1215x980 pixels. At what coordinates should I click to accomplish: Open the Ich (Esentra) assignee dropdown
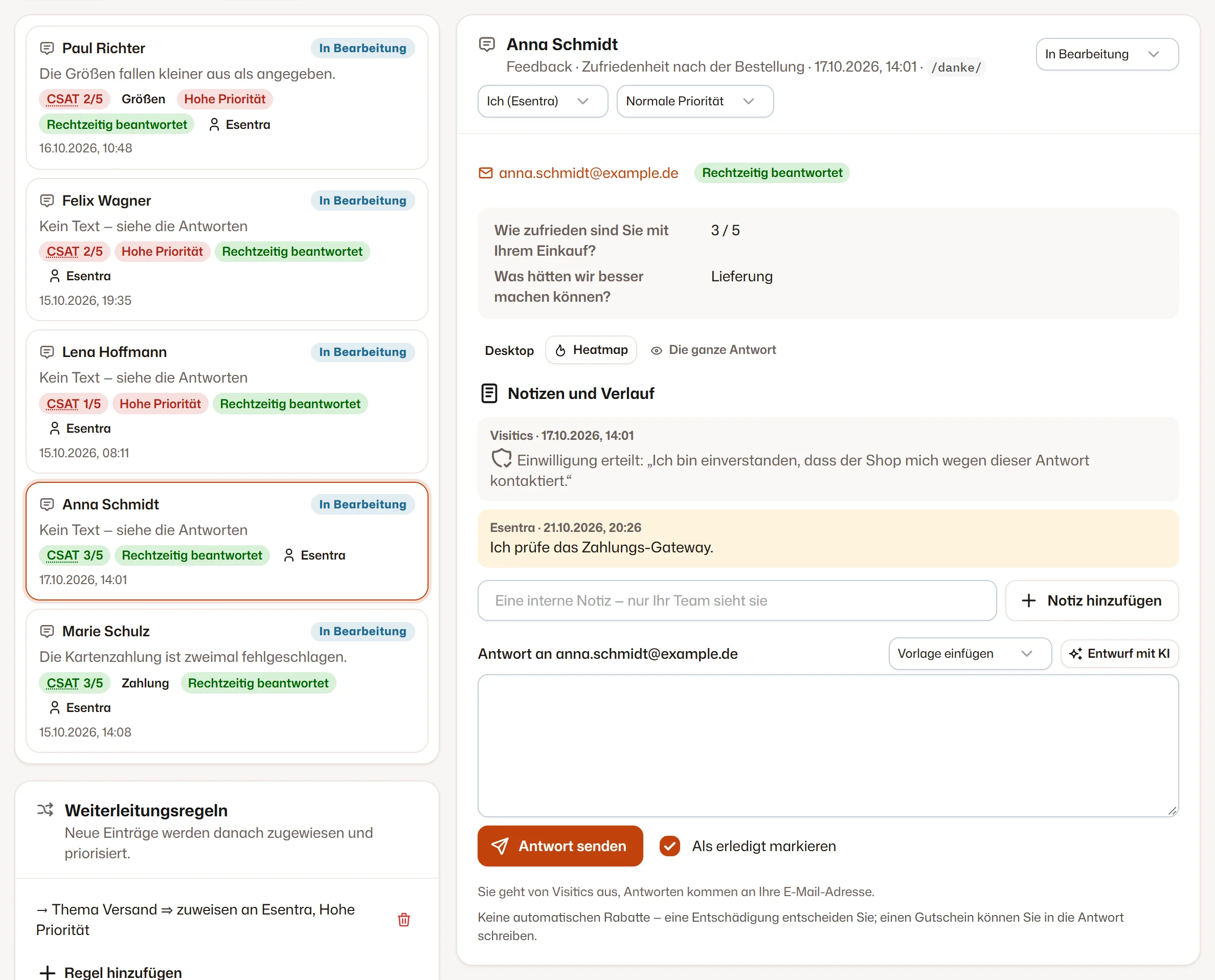(x=543, y=102)
